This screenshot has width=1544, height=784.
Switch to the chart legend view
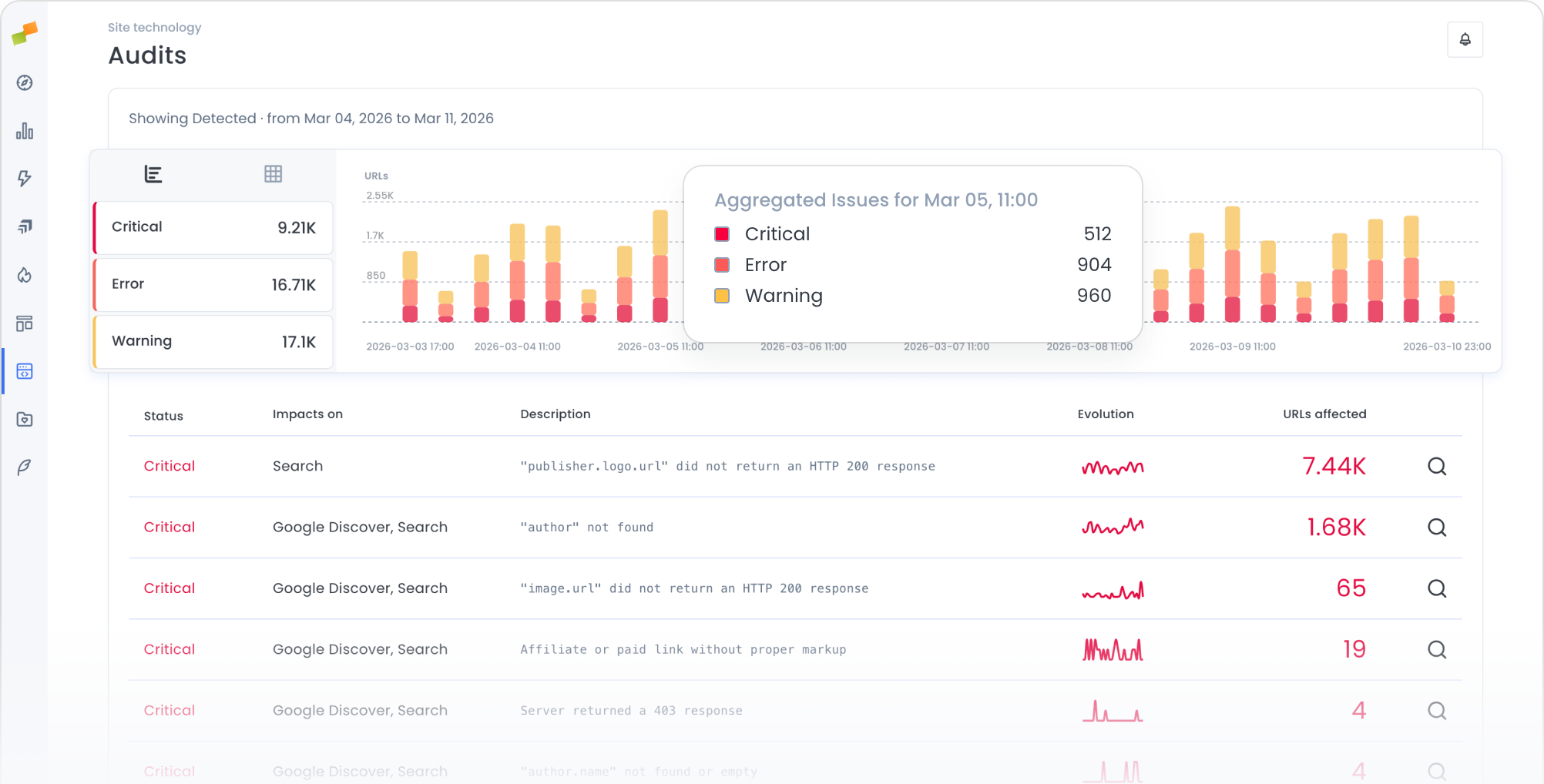tap(153, 174)
